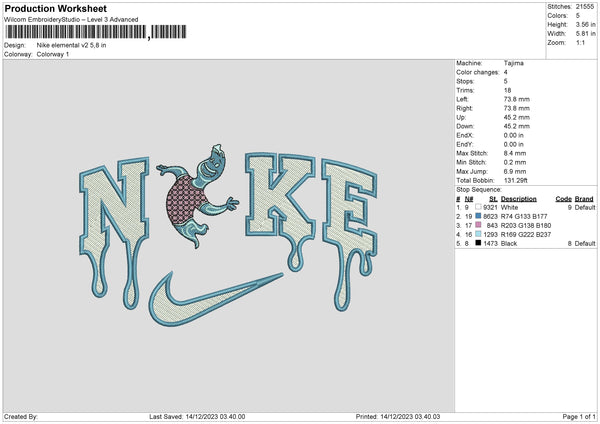
Task: Click the Color changes value 4
Action: (x=505, y=72)
